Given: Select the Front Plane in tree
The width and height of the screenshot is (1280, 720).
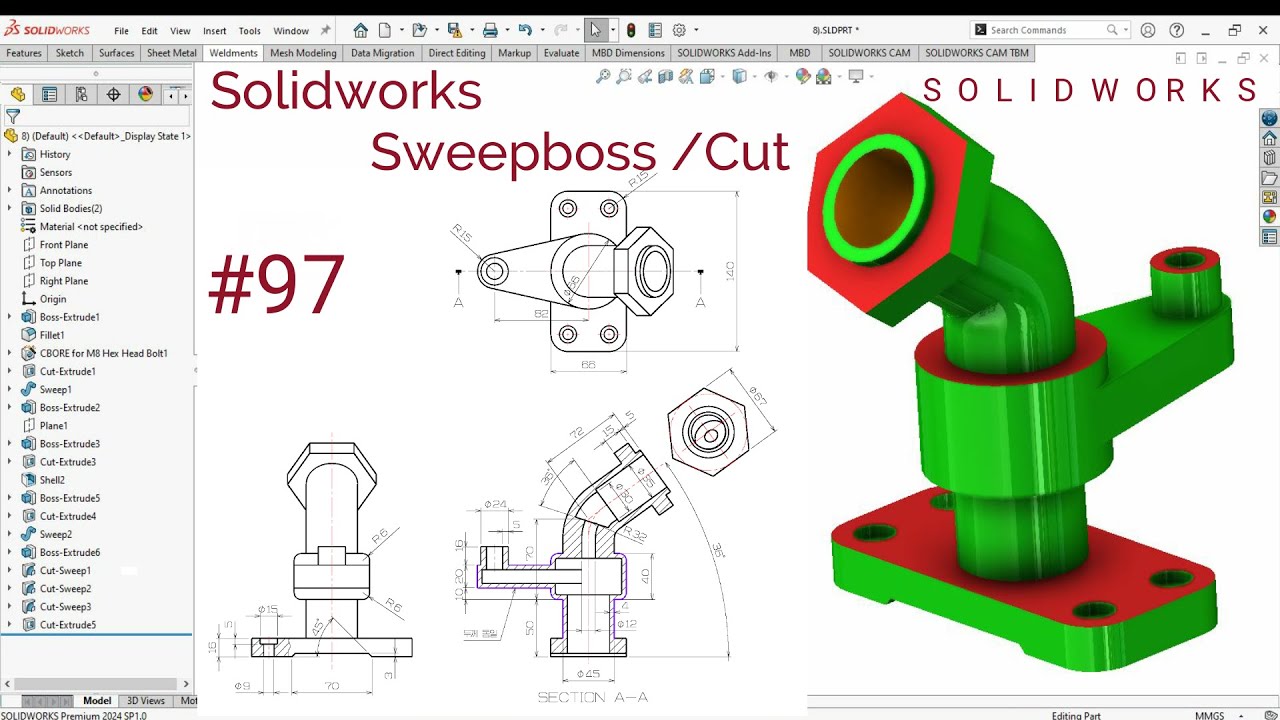Looking at the screenshot, I should (64, 244).
